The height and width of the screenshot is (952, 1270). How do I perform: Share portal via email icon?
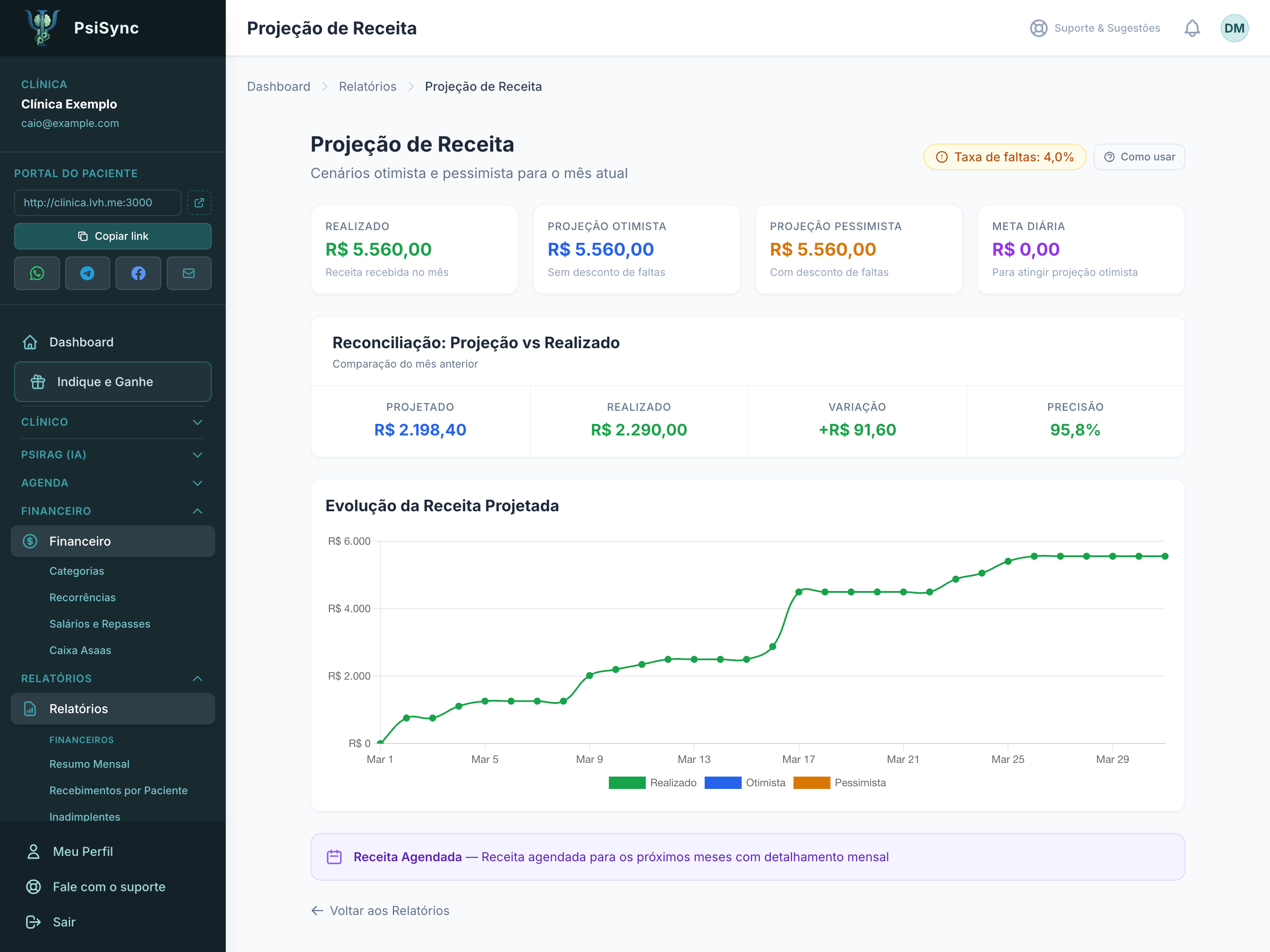tap(189, 273)
